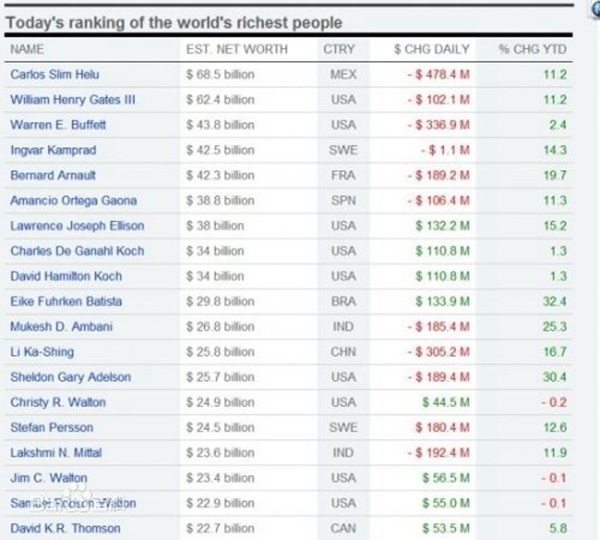This screenshot has width=600, height=540.
Task: Open David K.R. Thomson's entry
Action: (65, 528)
